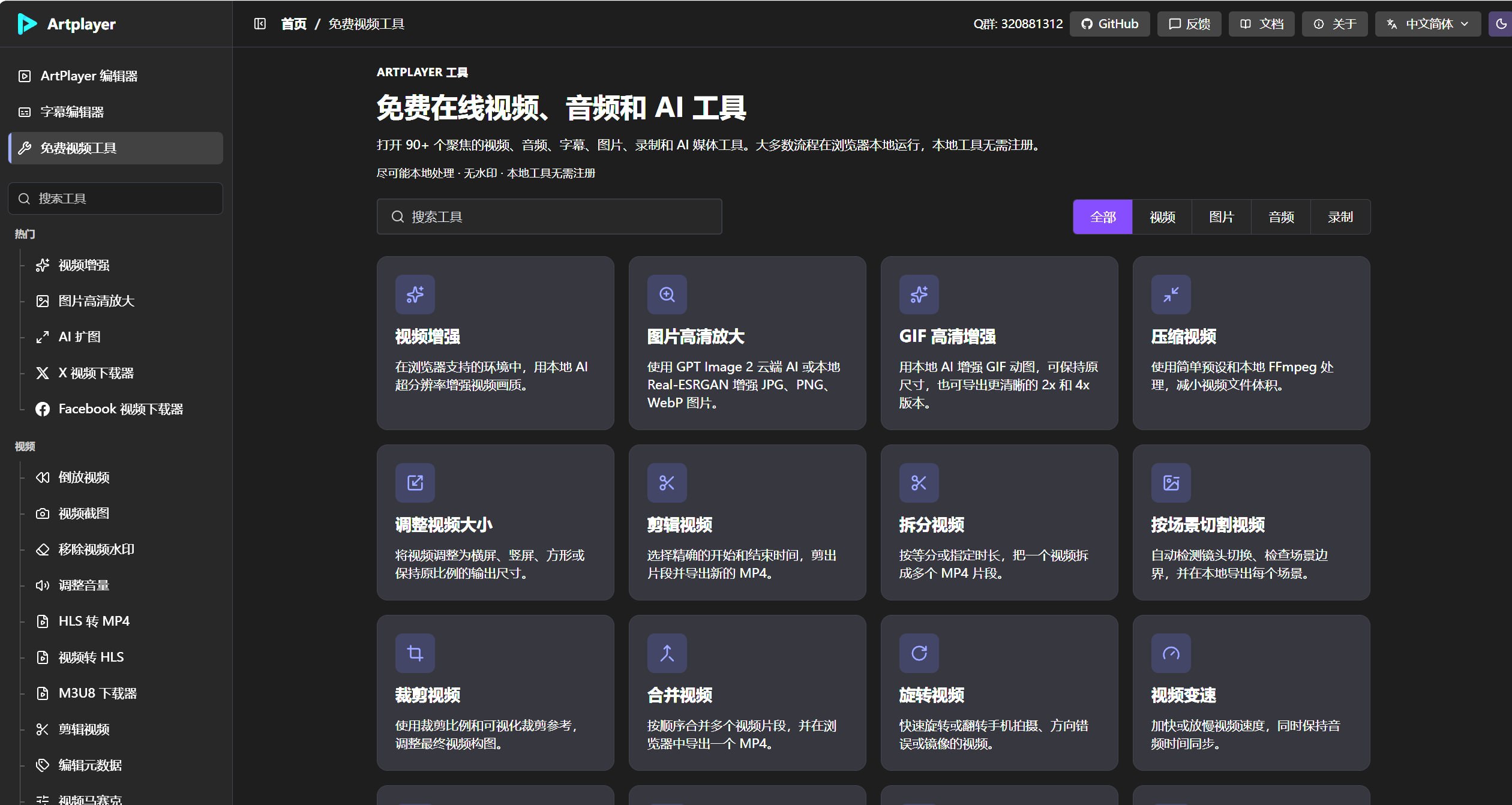Click sidebar 移除视频水印 eraser icon
This screenshot has height=805, width=1512.
coord(43,549)
